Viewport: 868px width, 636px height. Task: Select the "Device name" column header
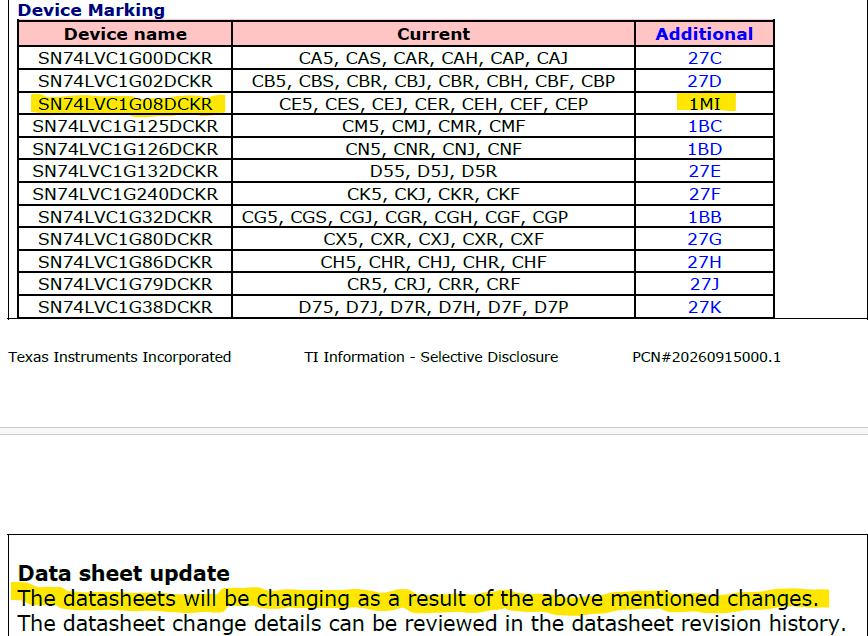tap(125, 34)
